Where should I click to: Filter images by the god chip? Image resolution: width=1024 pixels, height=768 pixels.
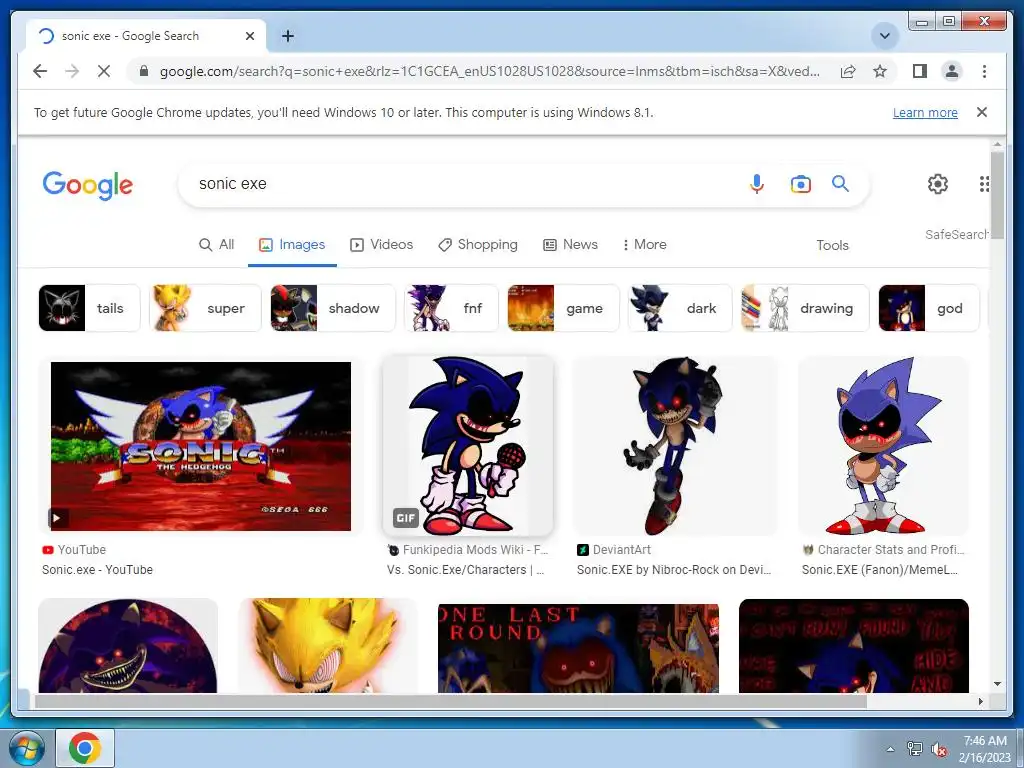pyautogui.click(x=929, y=308)
